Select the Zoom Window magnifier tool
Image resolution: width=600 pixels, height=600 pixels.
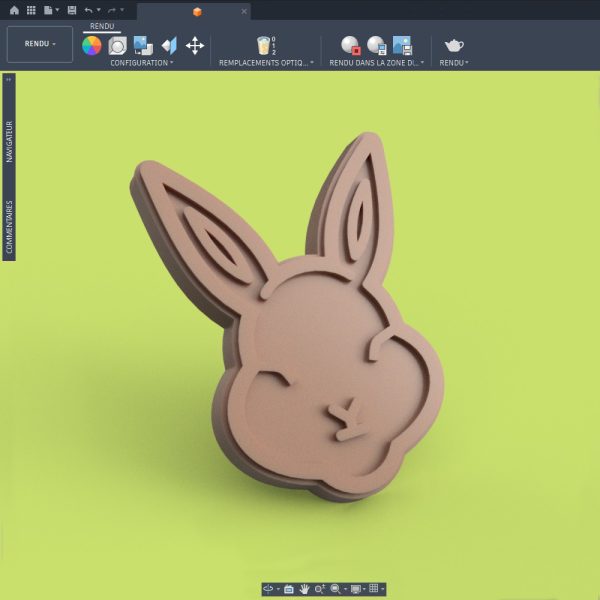click(x=336, y=589)
